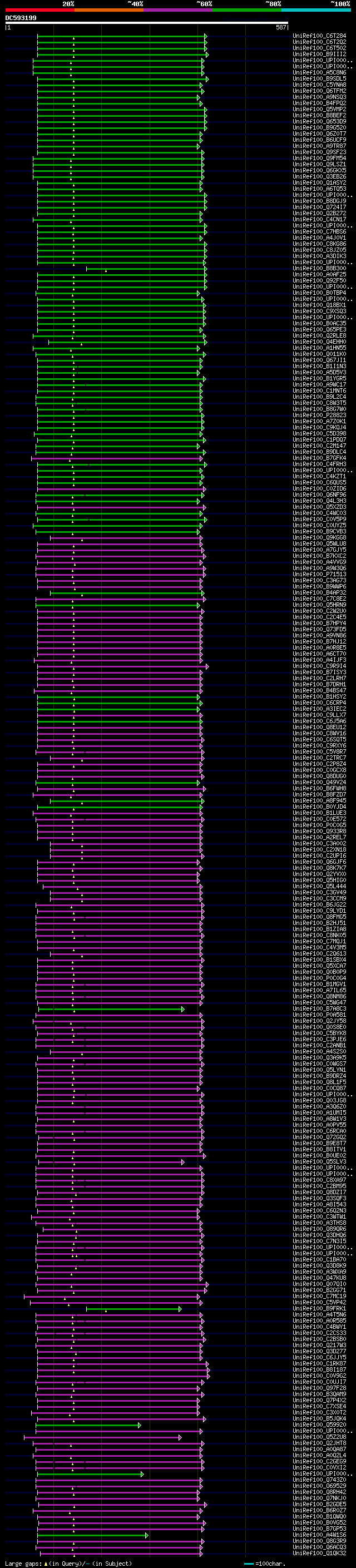Image resolution: width=356 pixels, height=1568 pixels.
Task: Click hit label UniRef100_B4FPQ2
Action: 319,103
